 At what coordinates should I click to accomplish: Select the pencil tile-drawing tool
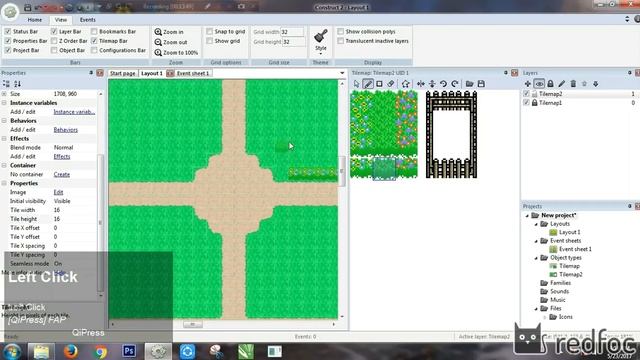click(368, 84)
